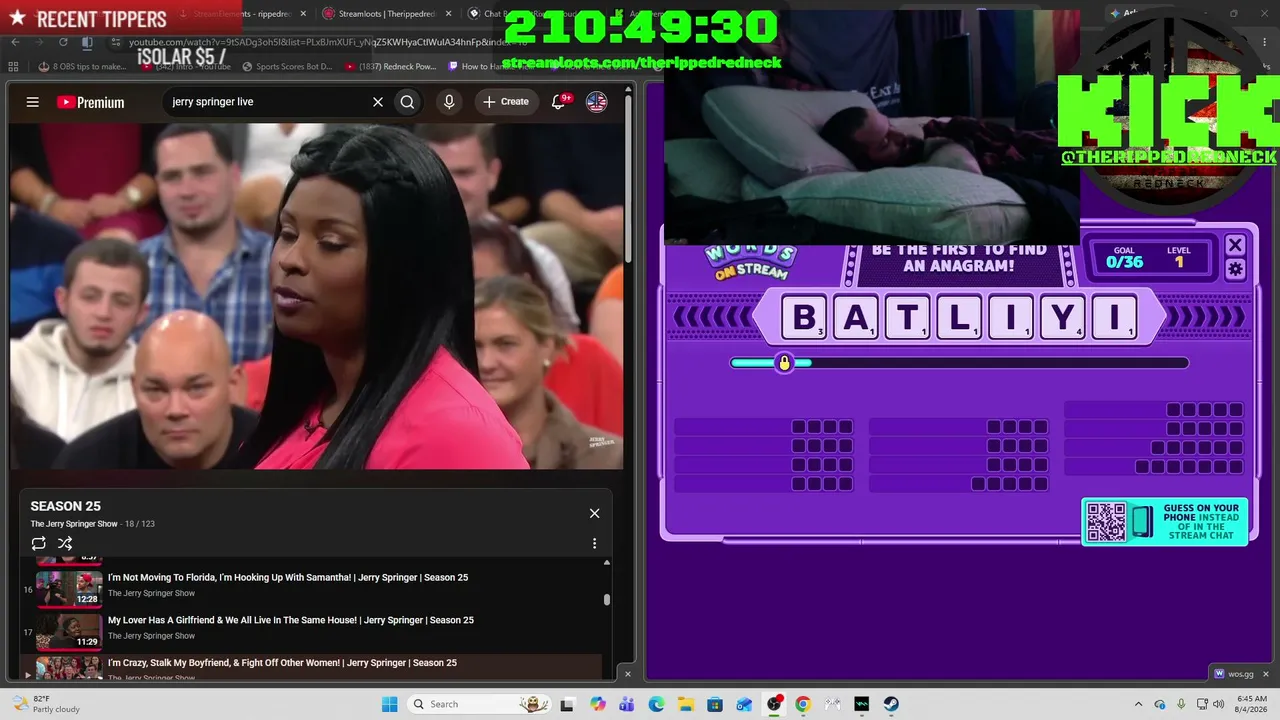Open Task View on the taskbar
This screenshot has height=720, width=1280.
567,704
